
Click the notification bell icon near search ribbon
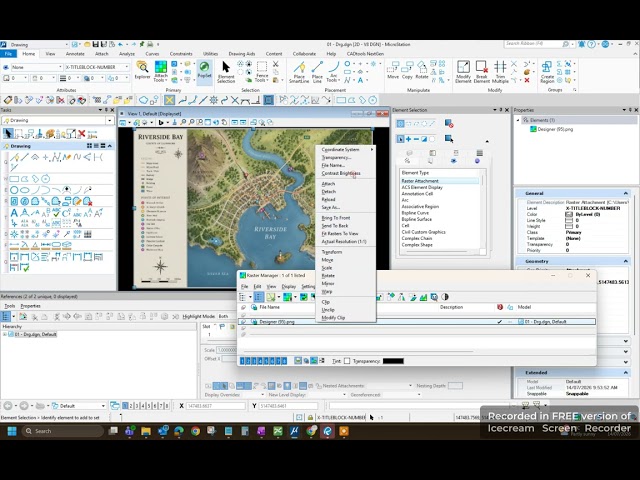[581, 44]
